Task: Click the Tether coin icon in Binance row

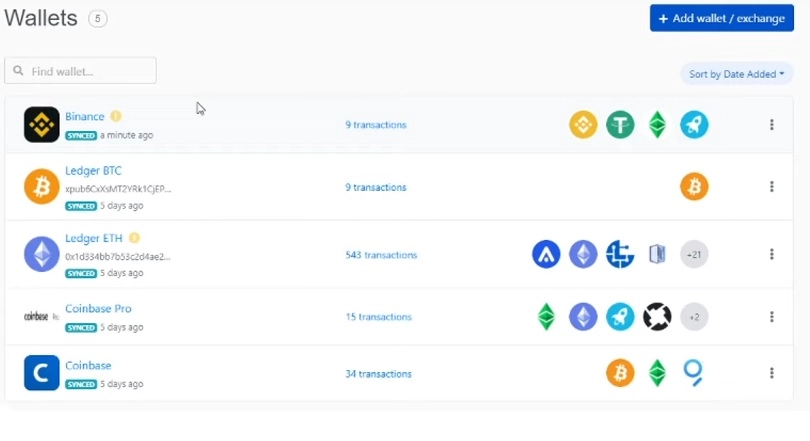Action: [620, 125]
